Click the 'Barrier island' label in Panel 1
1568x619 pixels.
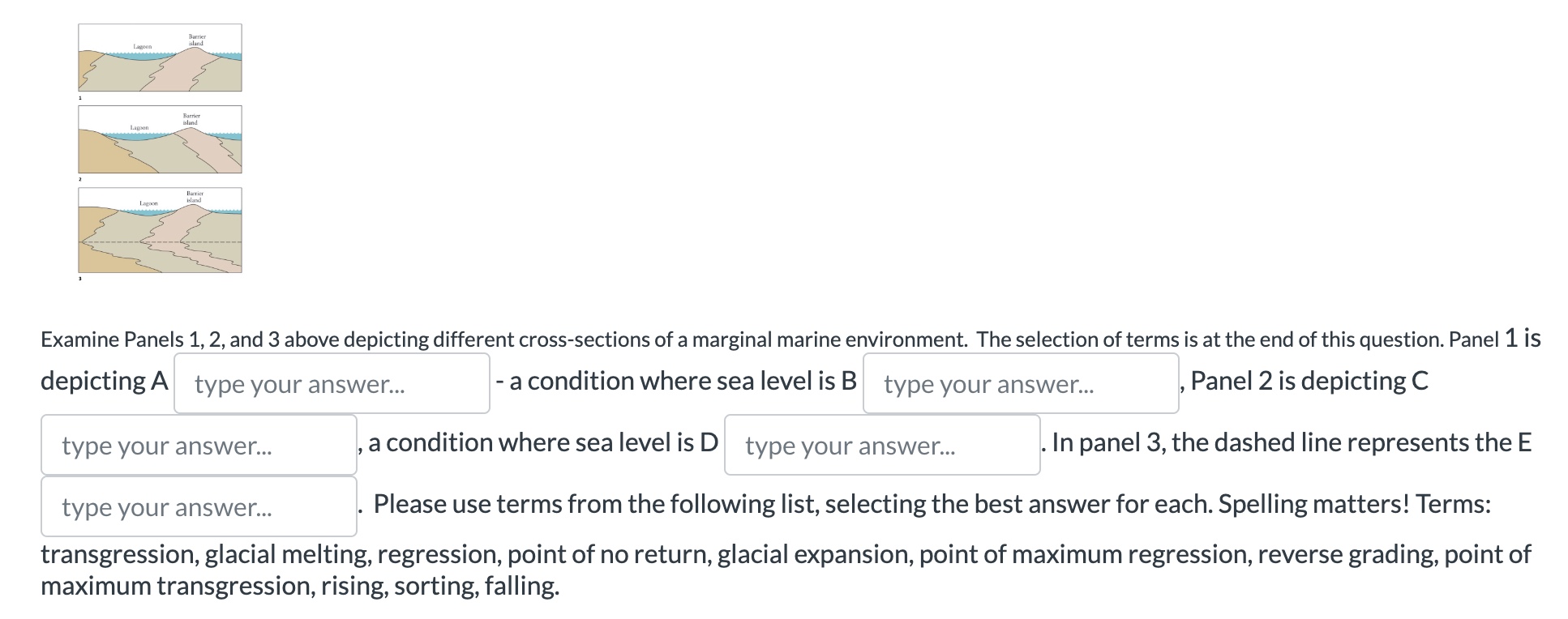pos(195,38)
